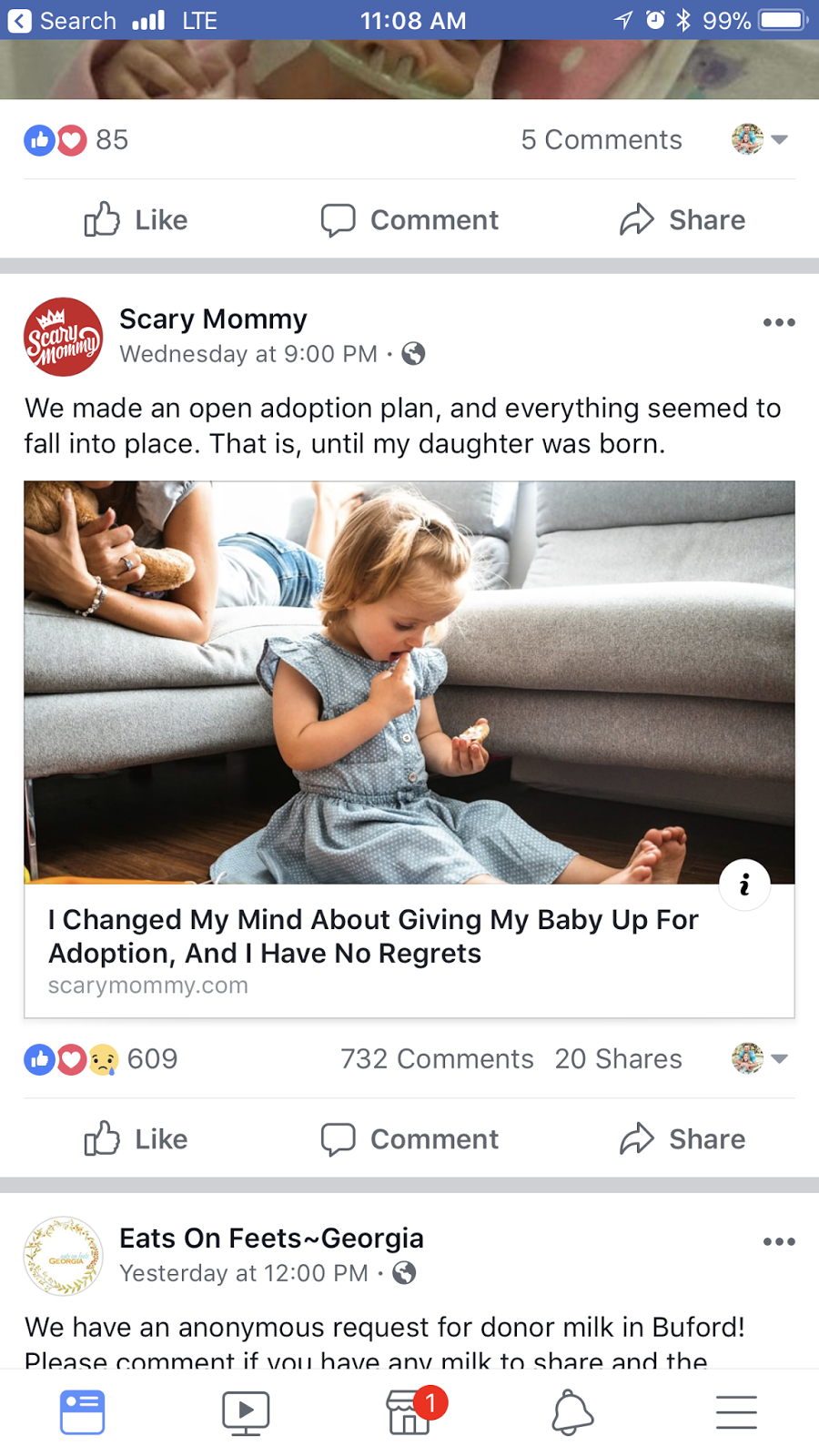The height and width of the screenshot is (1456, 819).
Task: Open the notifications bell tab
Action: [572, 1412]
